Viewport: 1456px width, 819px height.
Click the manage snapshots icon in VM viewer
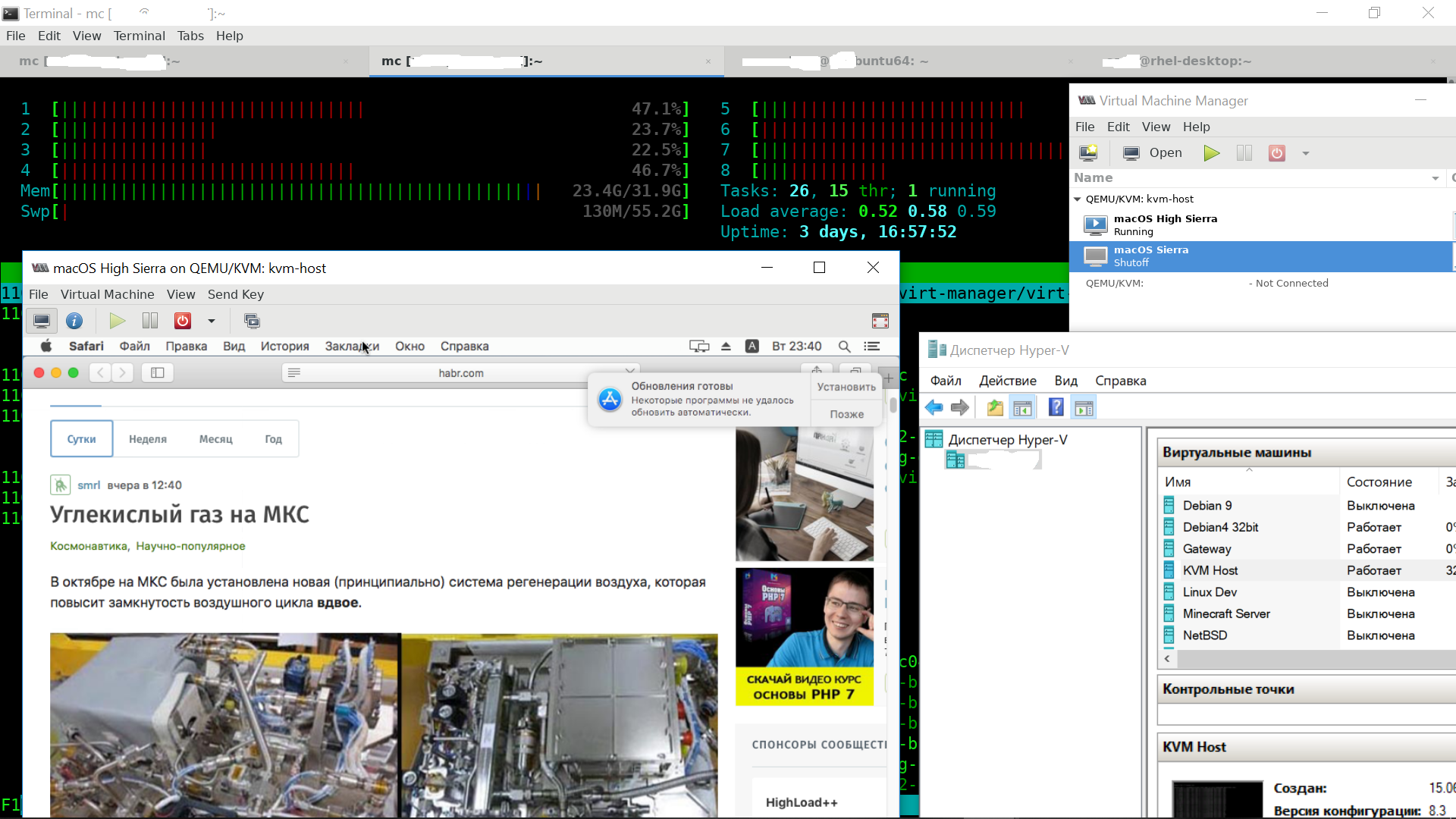point(252,321)
